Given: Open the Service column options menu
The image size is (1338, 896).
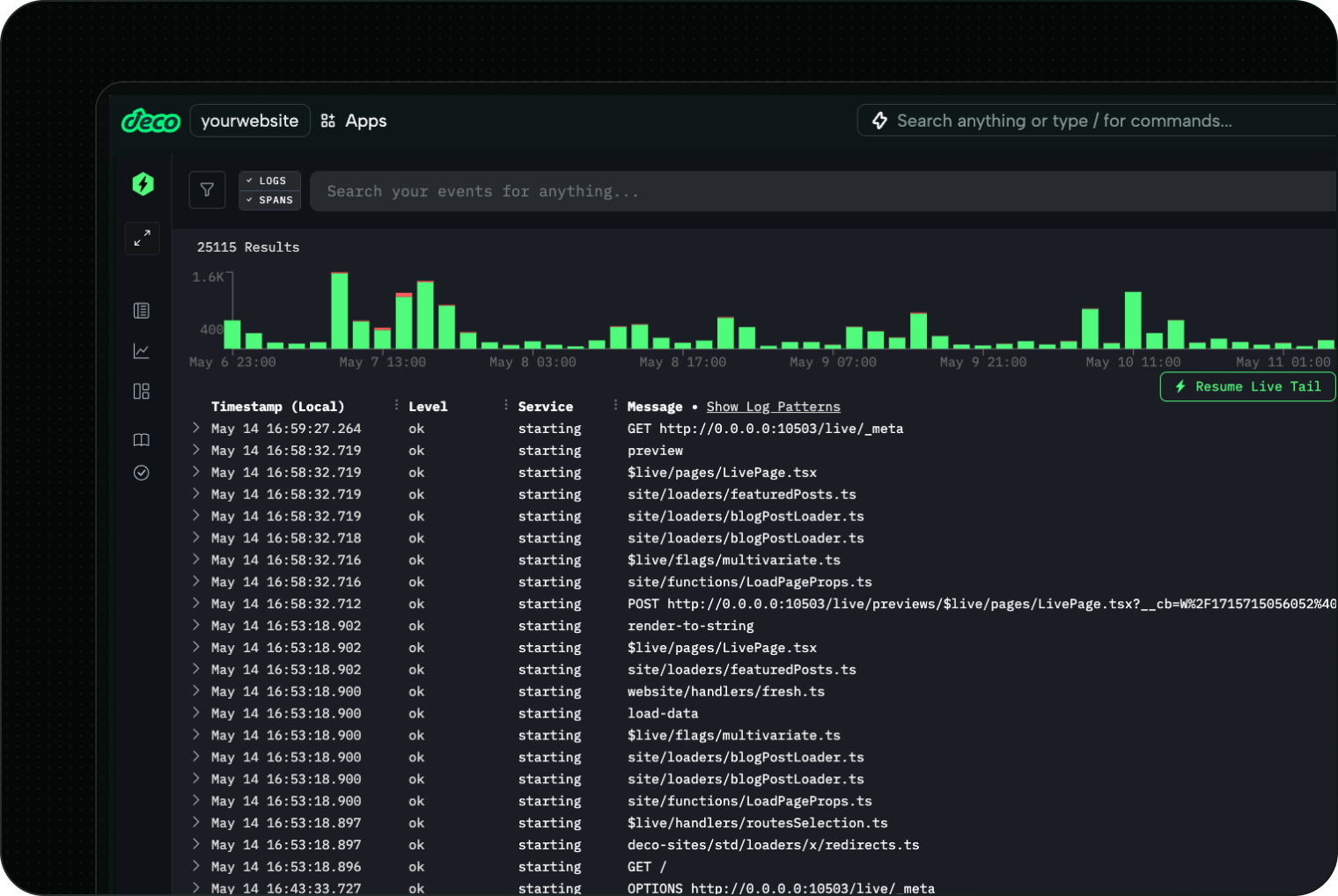Looking at the screenshot, I should click(504, 405).
